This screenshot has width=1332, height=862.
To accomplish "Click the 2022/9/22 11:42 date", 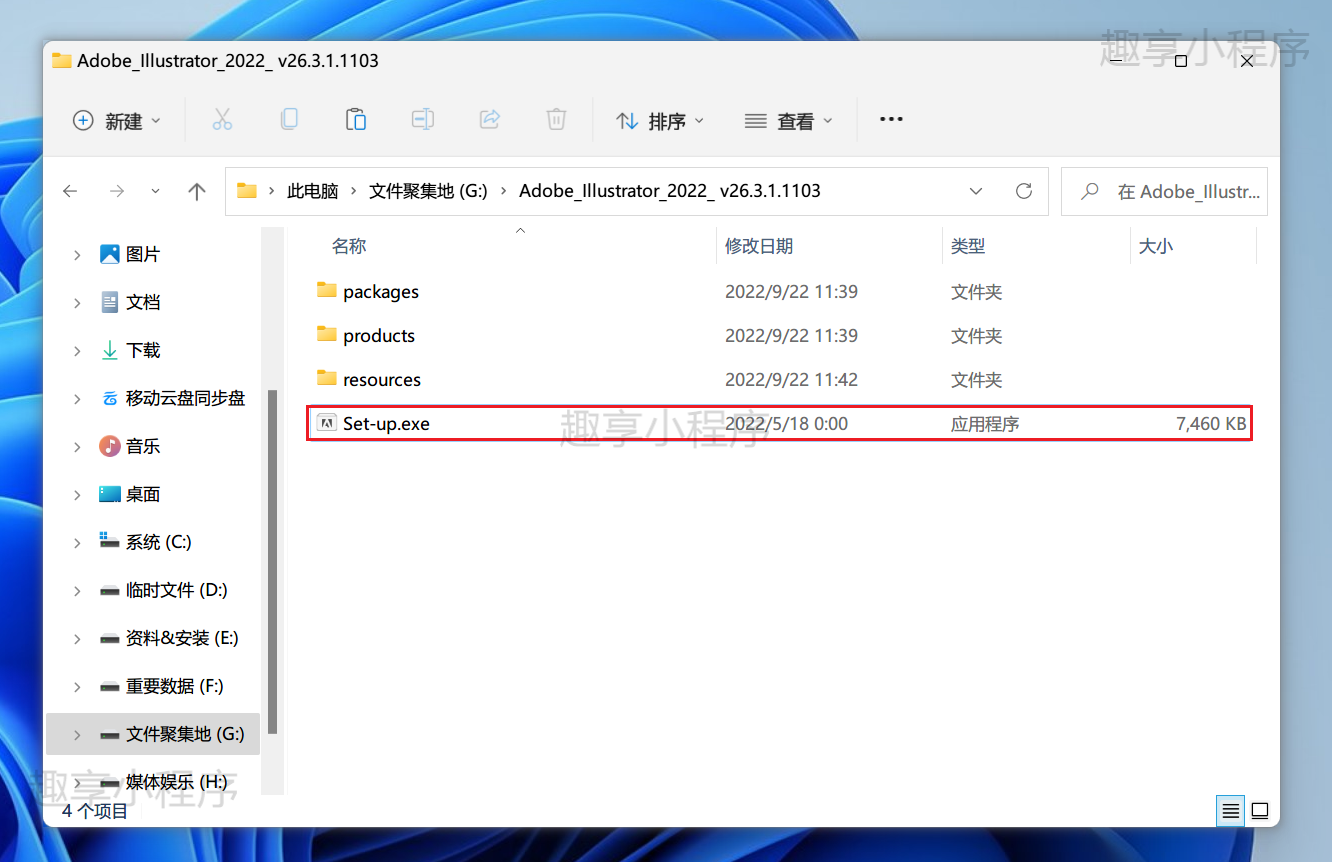I will (x=791, y=380).
